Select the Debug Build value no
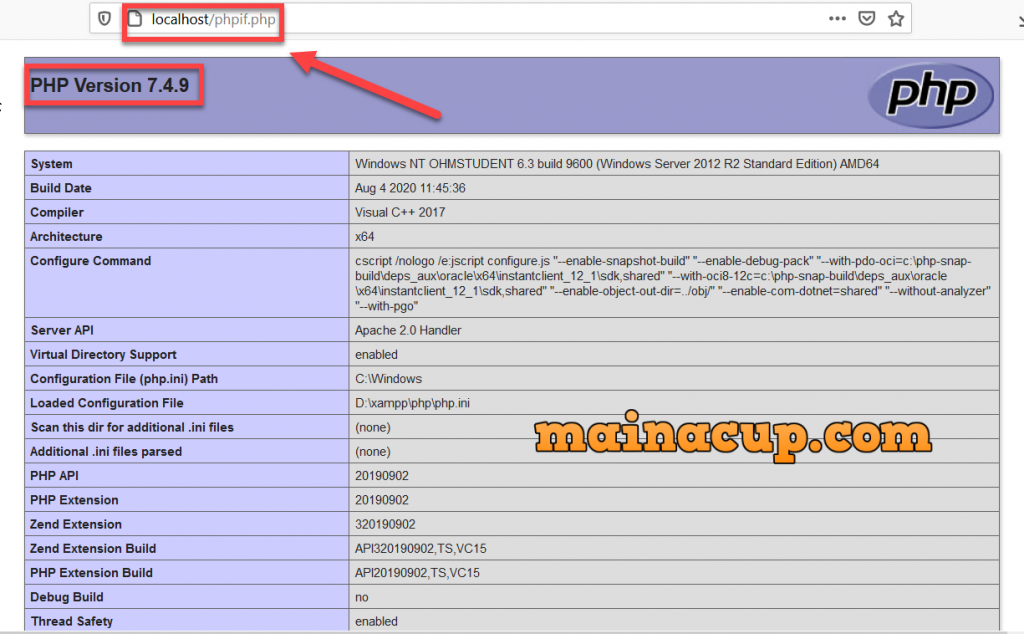The image size is (1024, 634). [361, 597]
